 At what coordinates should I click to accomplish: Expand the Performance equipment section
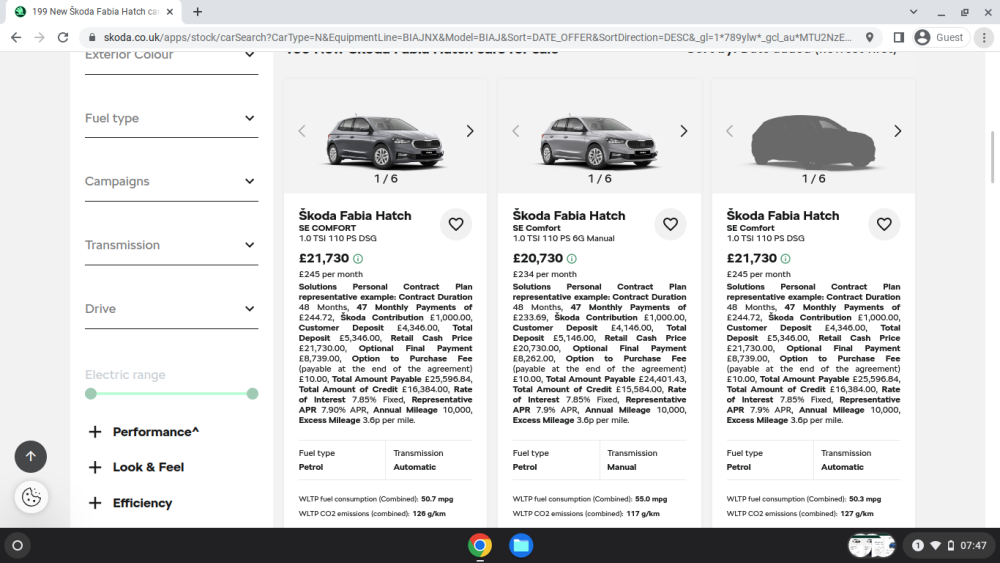(x=143, y=432)
